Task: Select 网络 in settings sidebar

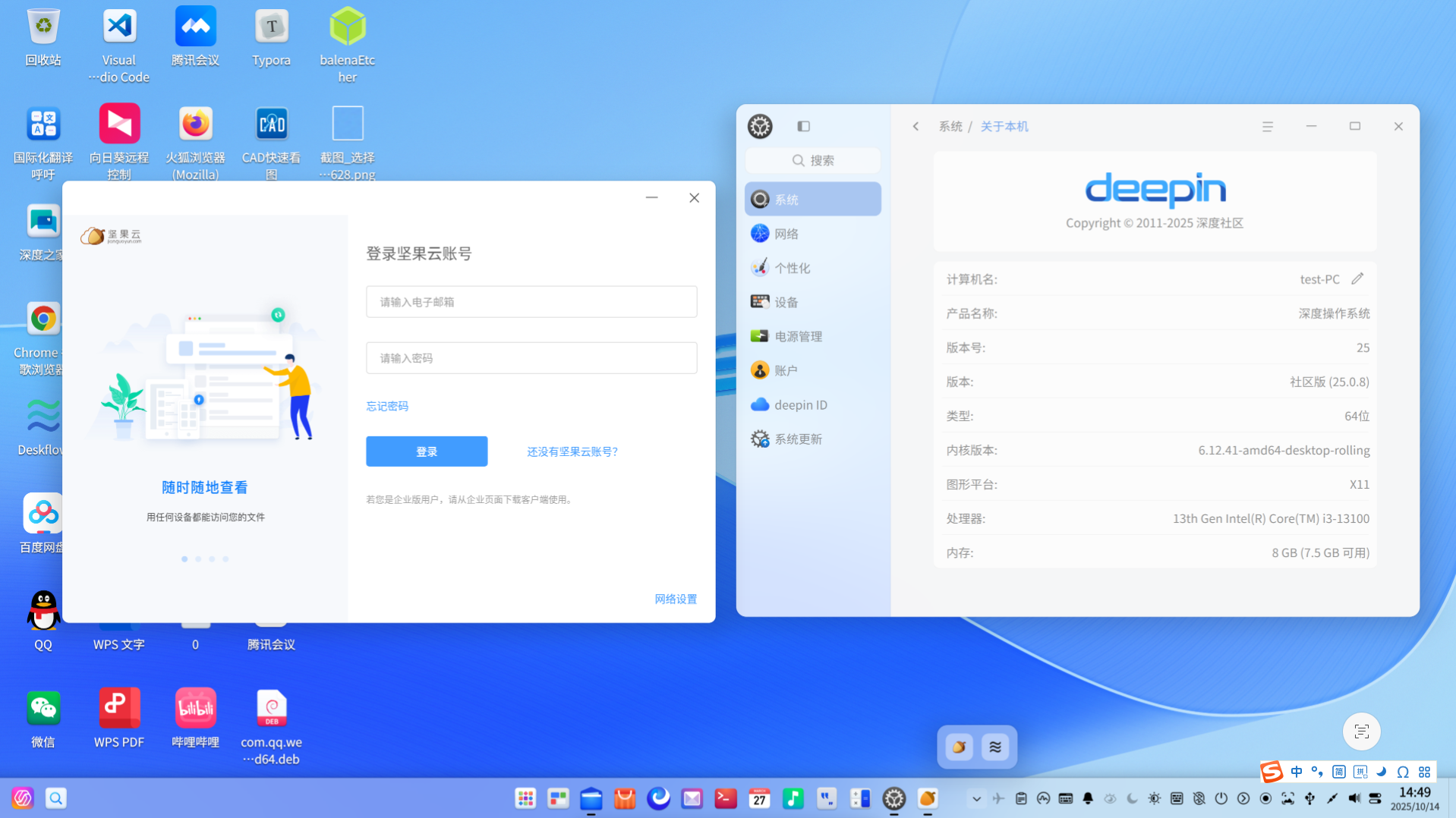Action: click(812, 234)
